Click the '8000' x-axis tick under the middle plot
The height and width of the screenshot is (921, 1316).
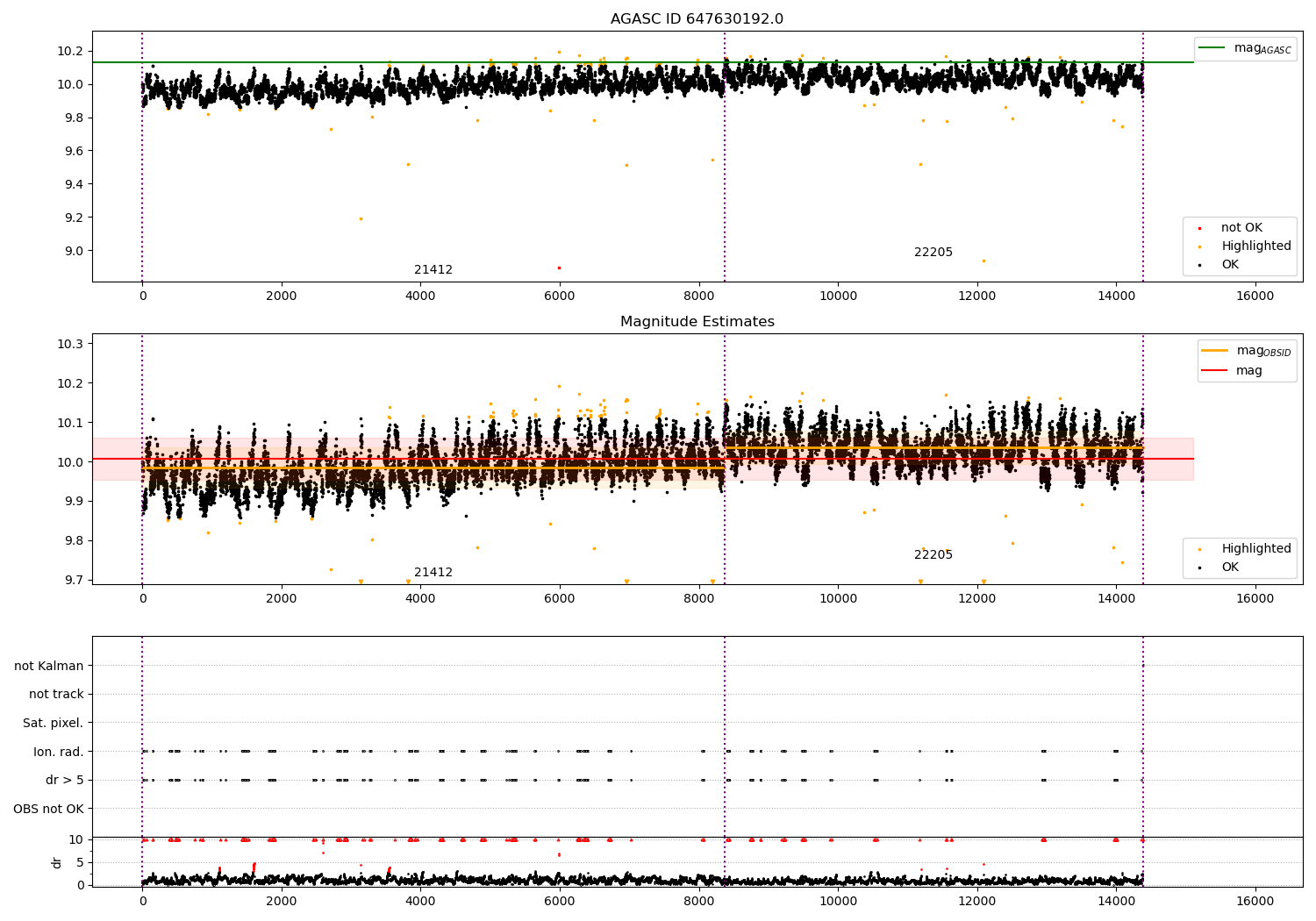tap(698, 598)
